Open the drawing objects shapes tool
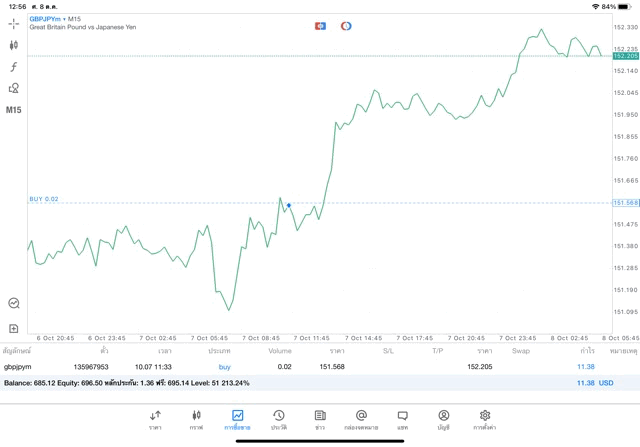This screenshot has width=640, height=447. tap(14, 89)
